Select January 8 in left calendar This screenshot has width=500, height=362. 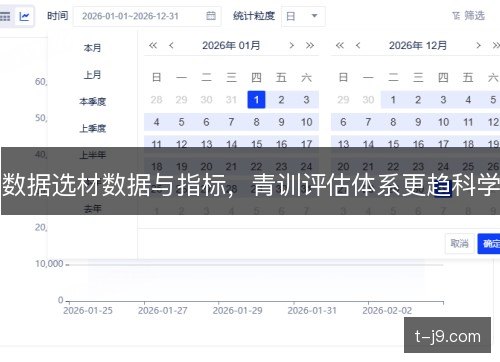pyautogui.click(x=256, y=122)
